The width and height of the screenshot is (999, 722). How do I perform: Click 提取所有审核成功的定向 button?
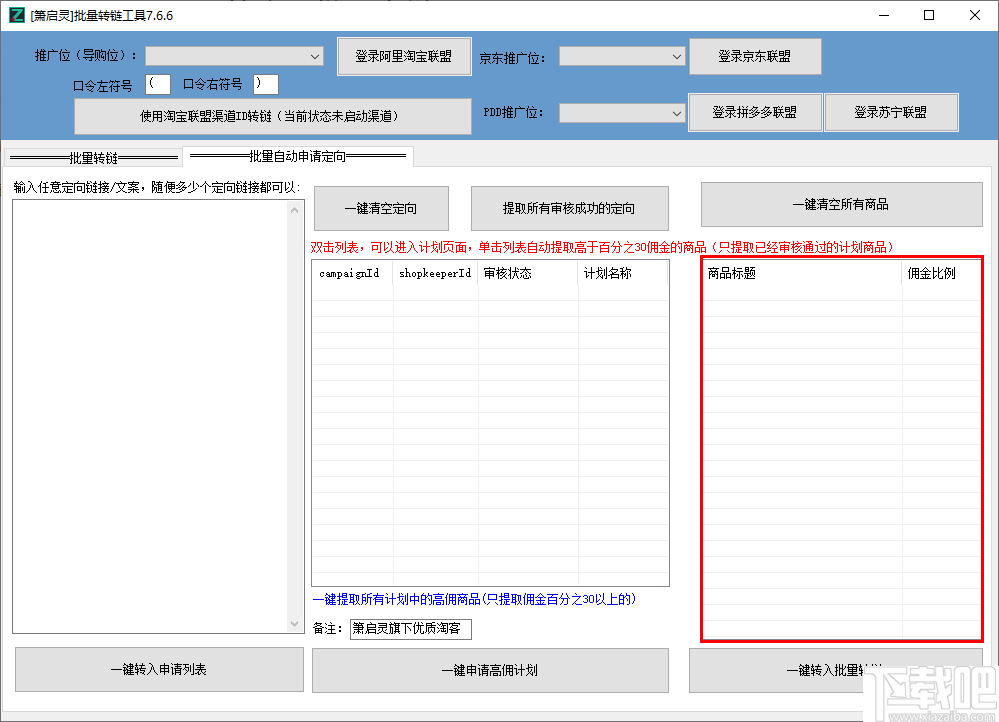(569, 208)
